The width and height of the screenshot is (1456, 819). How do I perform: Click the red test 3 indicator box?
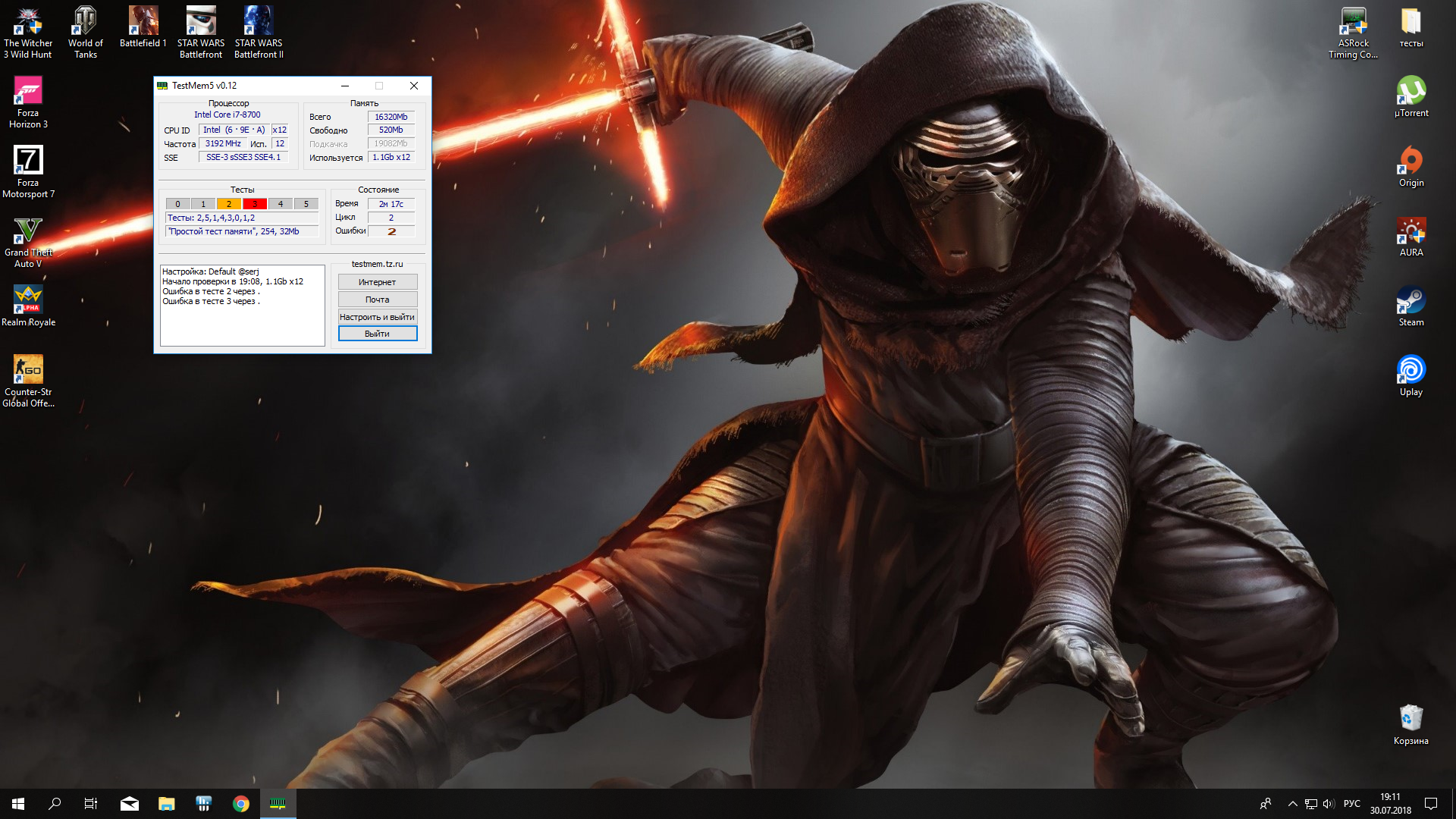(x=255, y=204)
